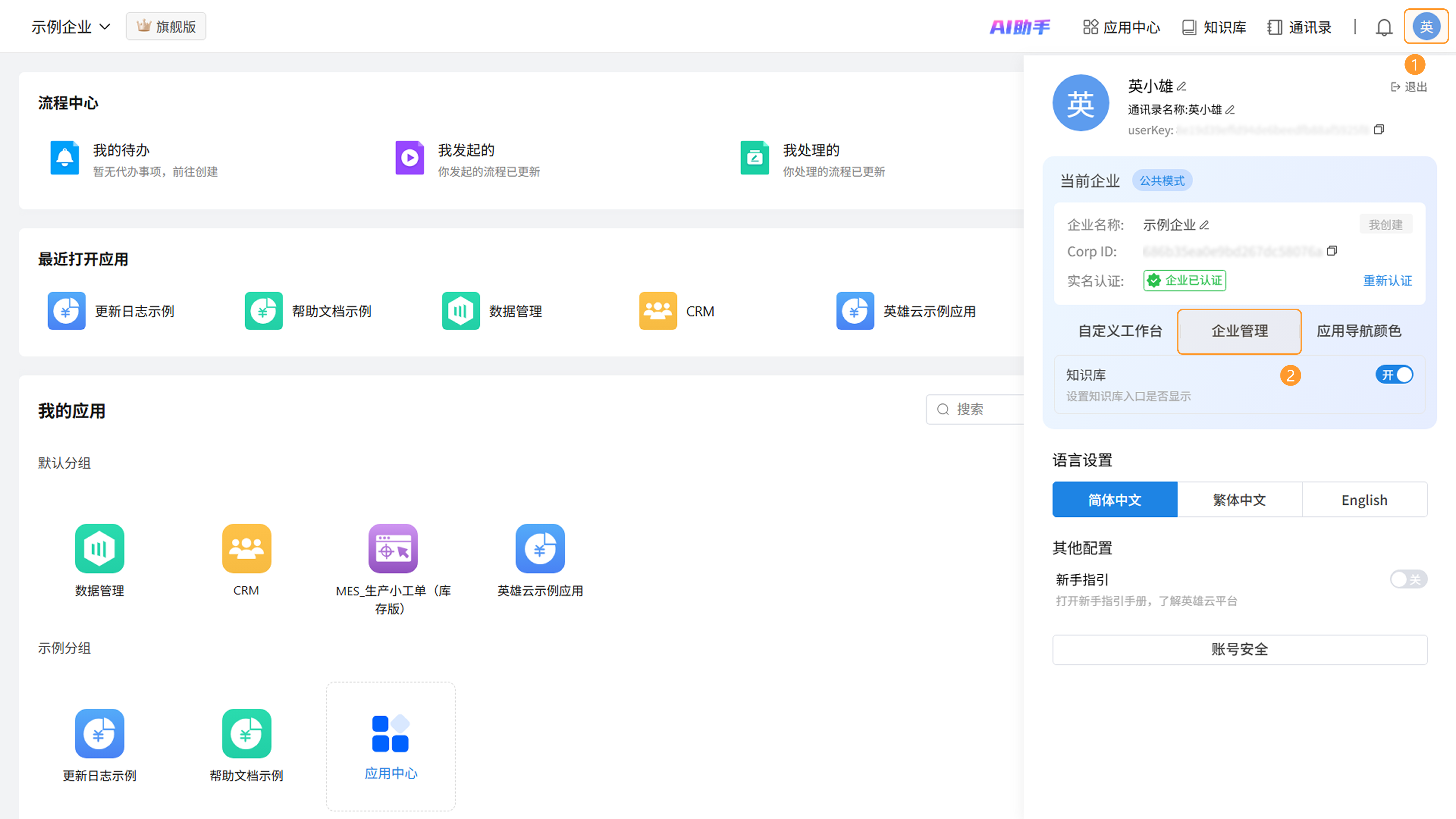Enable the 新手指引 toggle
Screen dimensions: 1456x819
pos(1408,579)
